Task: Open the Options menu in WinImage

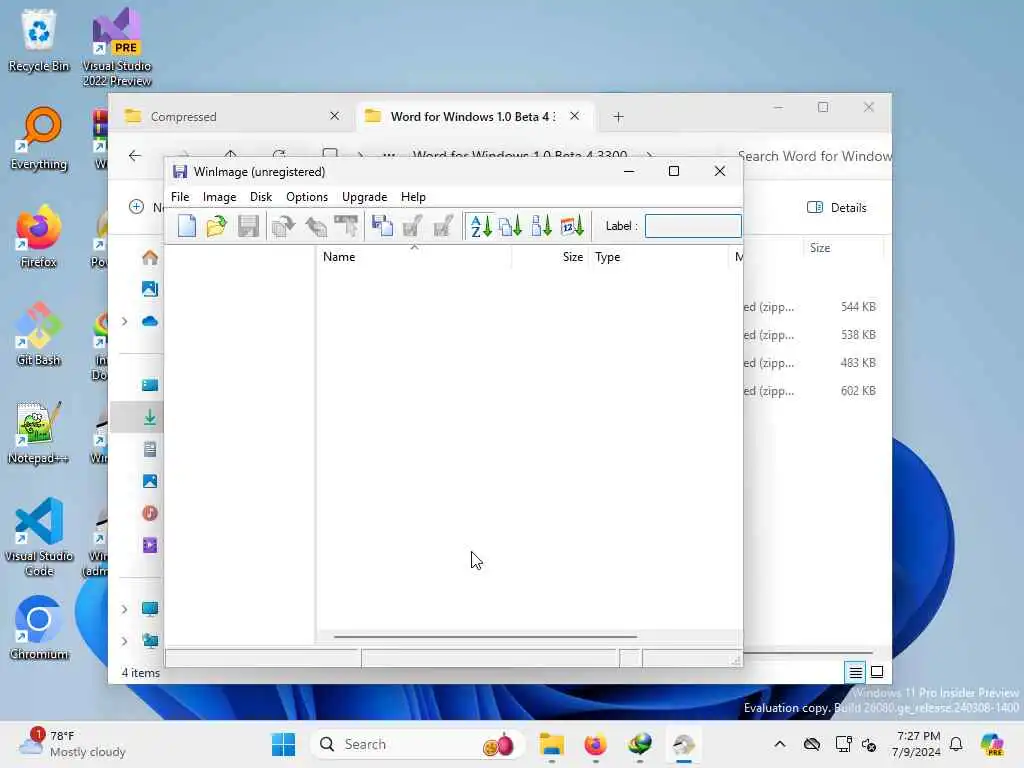Action: coord(307,197)
